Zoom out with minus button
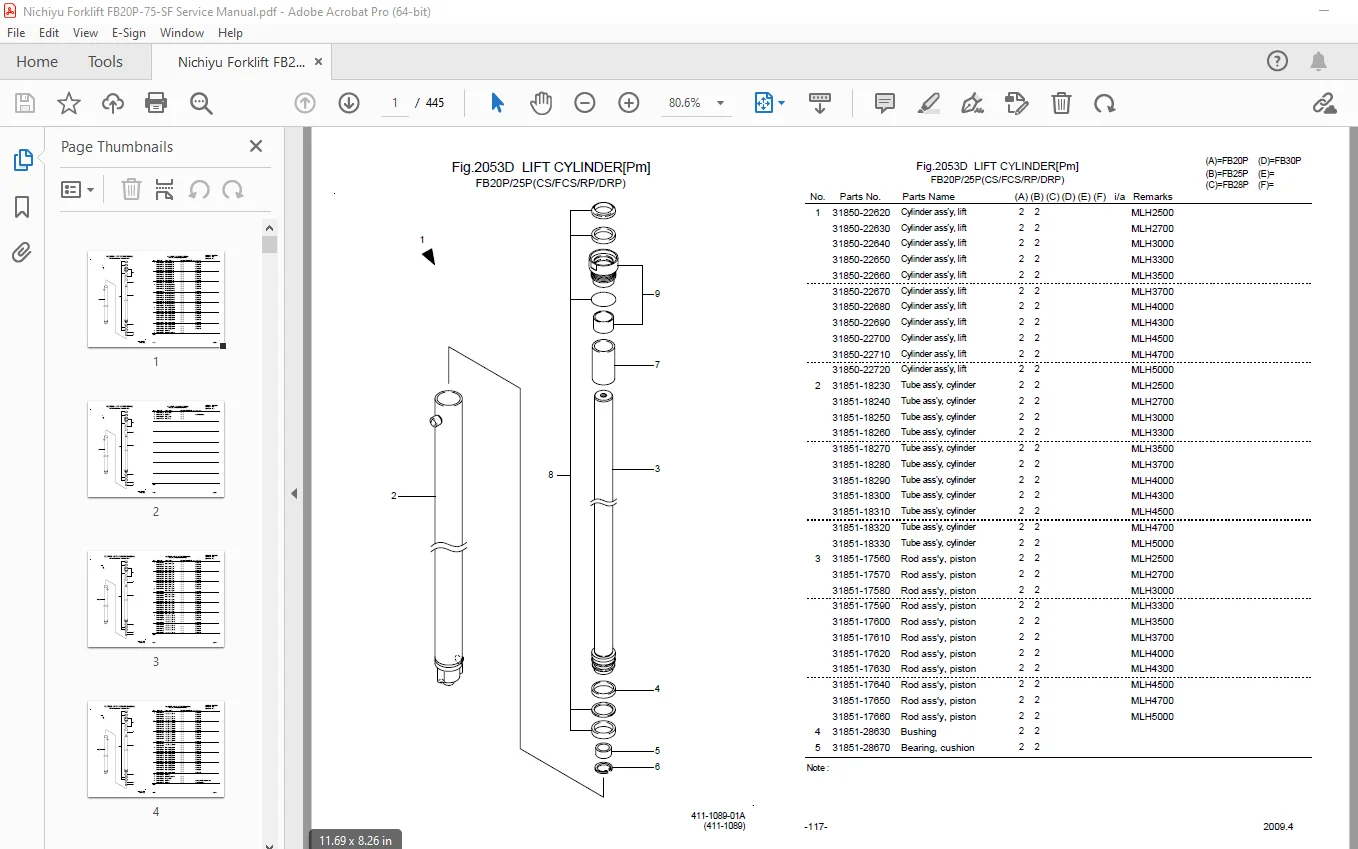This screenshot has width=1358, height=849. pos(585,103)
